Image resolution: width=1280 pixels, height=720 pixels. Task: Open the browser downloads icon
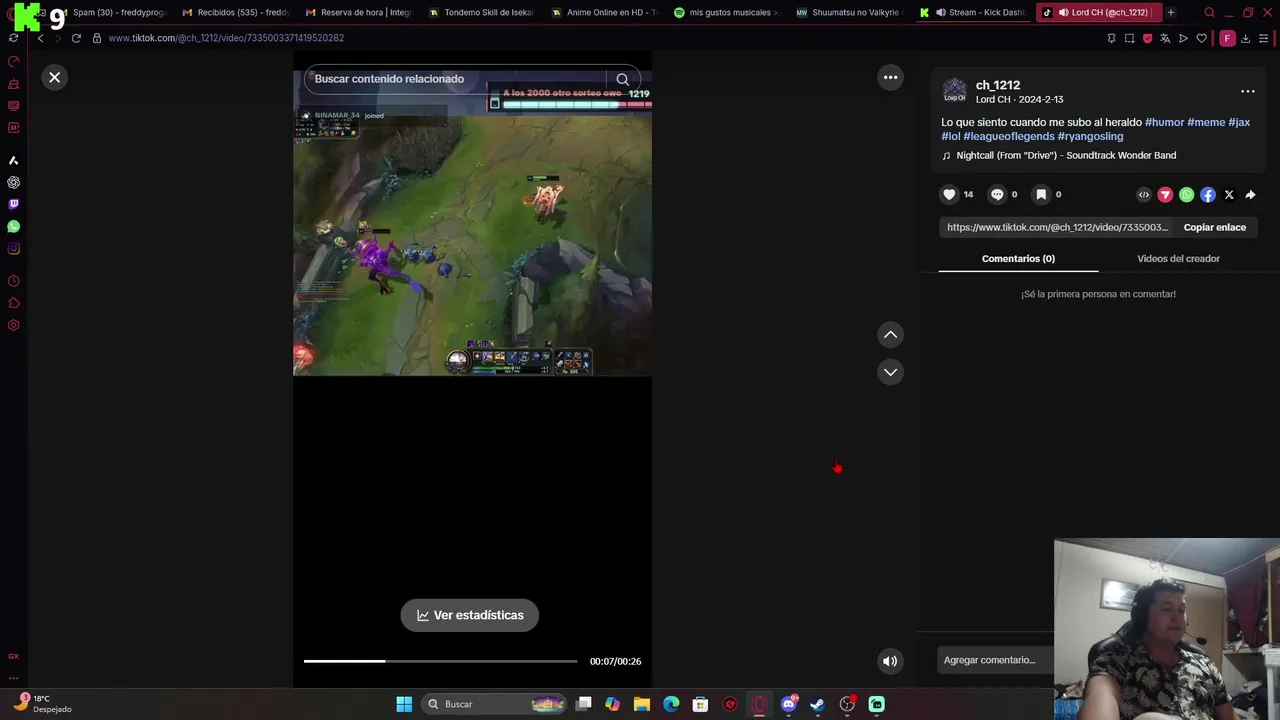(x=1245, y=38)
